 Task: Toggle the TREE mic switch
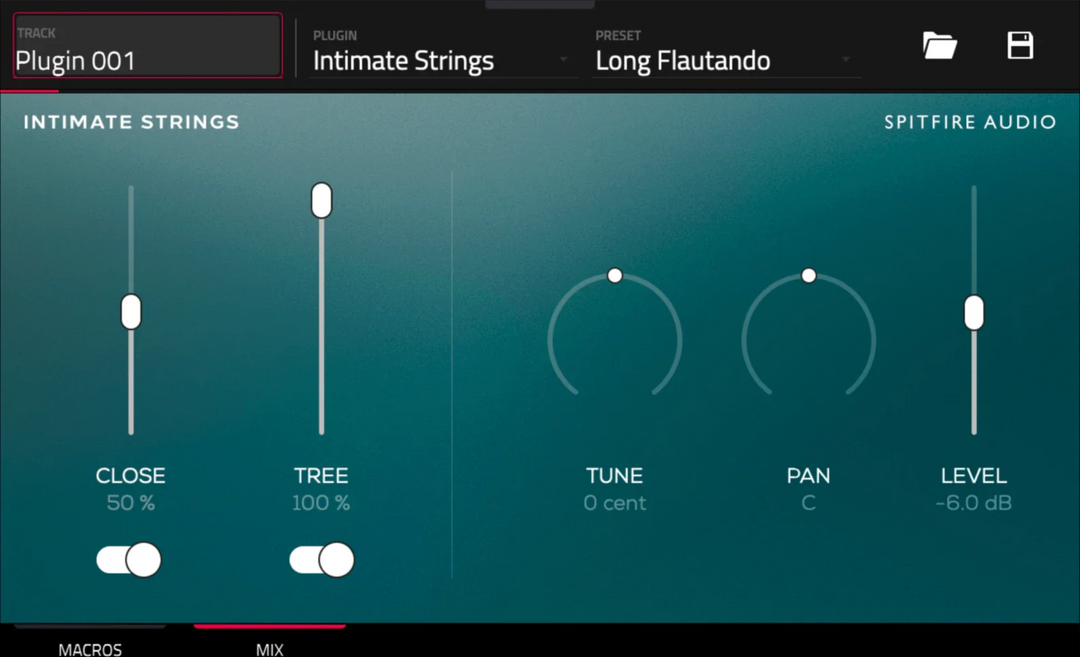click(x=322, y=559)
